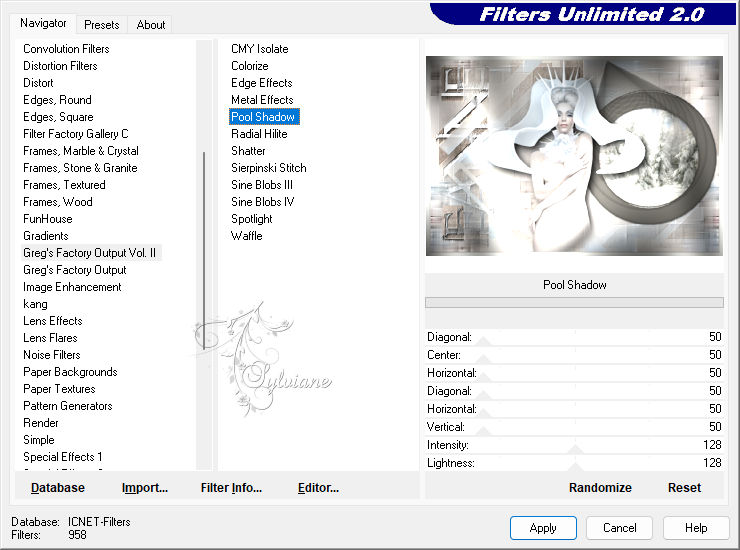The height and width of the screenshot is (550, 740).
Task: Select Edges, Round category
Action: click(57, 100)
